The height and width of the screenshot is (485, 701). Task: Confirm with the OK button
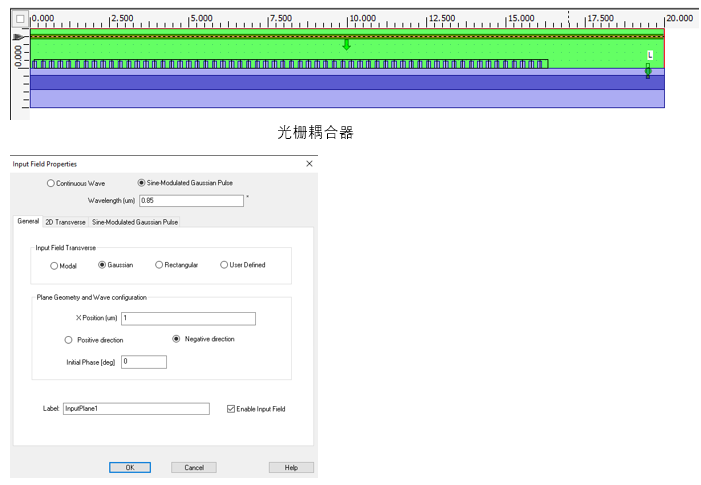tap(130, 468)
